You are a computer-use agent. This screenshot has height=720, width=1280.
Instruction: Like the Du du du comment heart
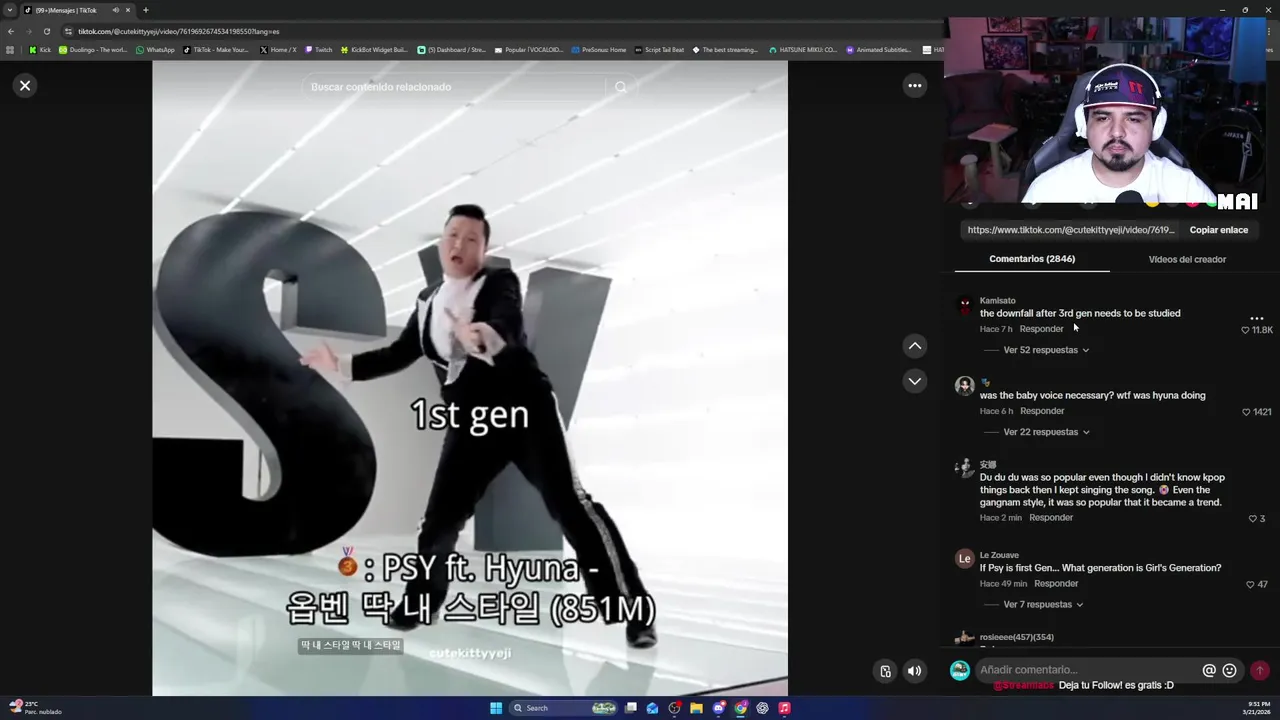[x=1252, y=519]
